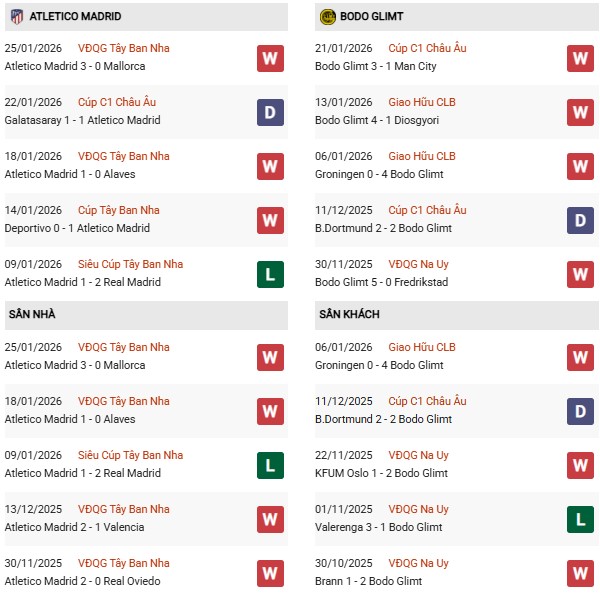Select the Deportivo 0-1 Atletico Madrid result
600x594 pixels.
pyautogui.click(x=76, y=228)
